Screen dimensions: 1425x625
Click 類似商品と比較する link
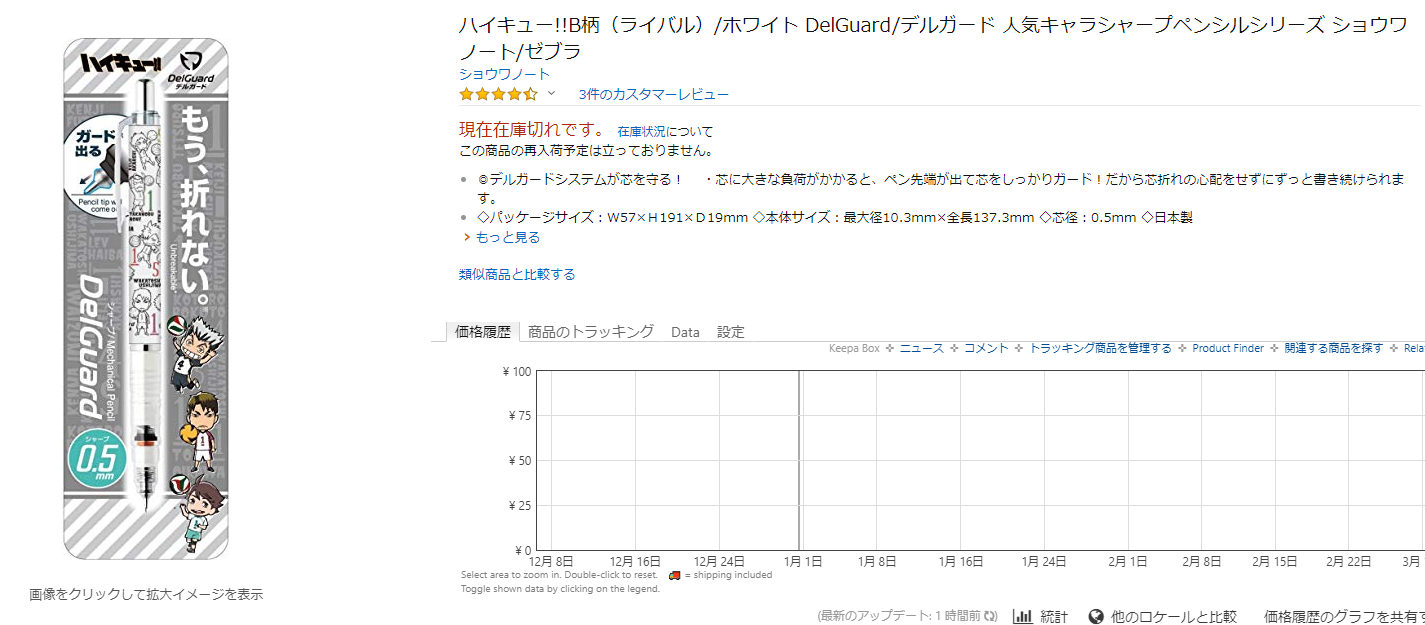[517, 274]
